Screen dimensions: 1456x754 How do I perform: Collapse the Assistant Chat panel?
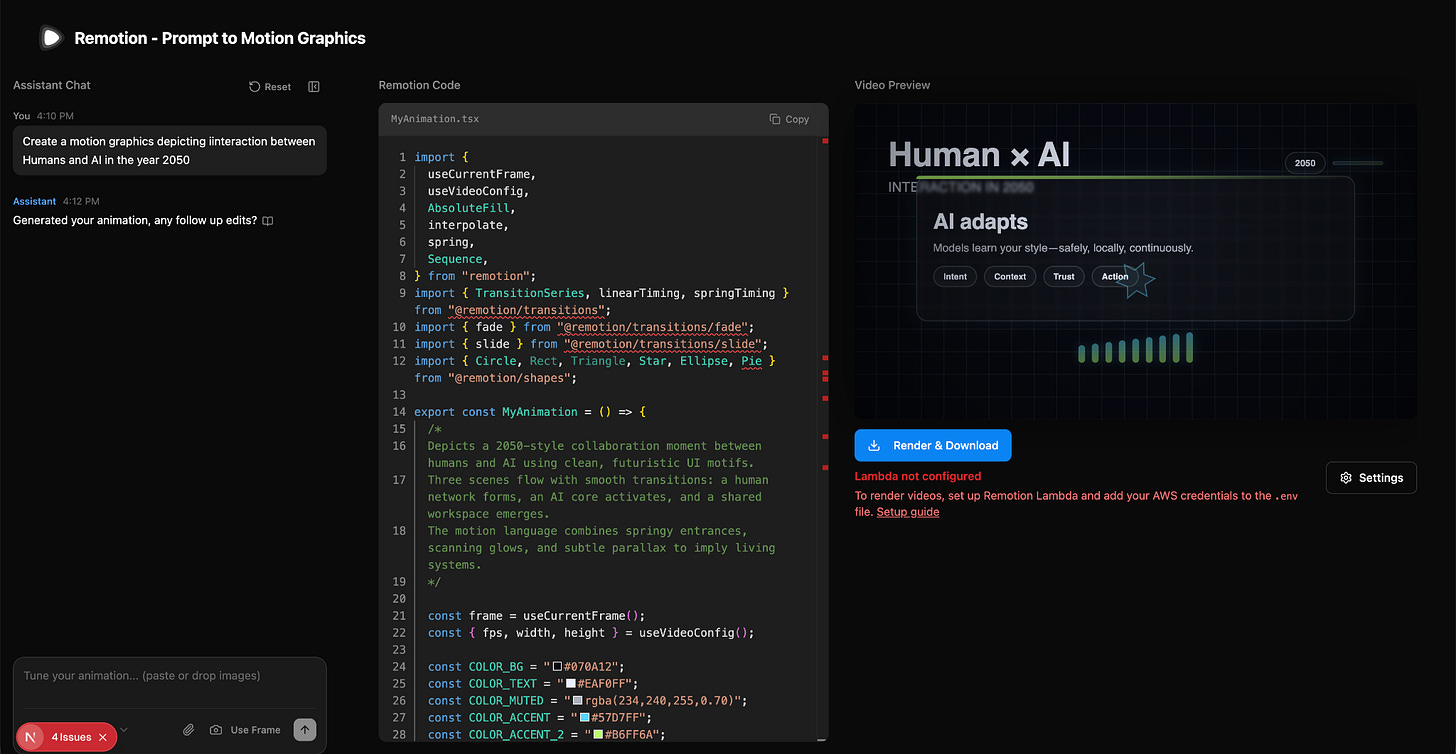click(x=314, y=87)
